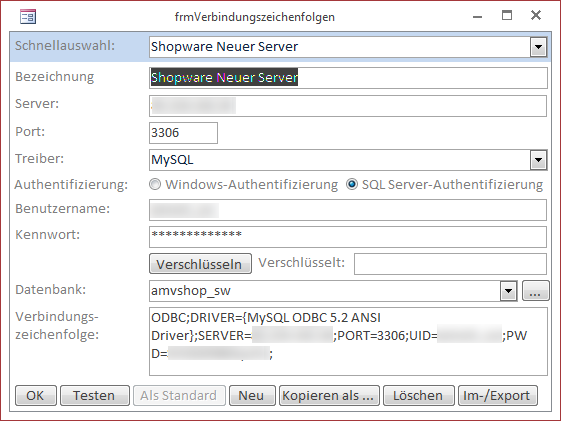Open the Datenbank dropdown arrow
Viewport: 561px width, 421px height.
point(508,291)
